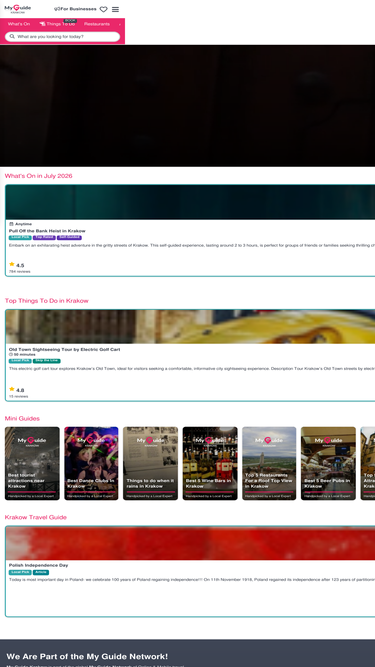375x667 pixels.
Task: Expand more nav items with the arrow
Action: [x=120, y=24]
